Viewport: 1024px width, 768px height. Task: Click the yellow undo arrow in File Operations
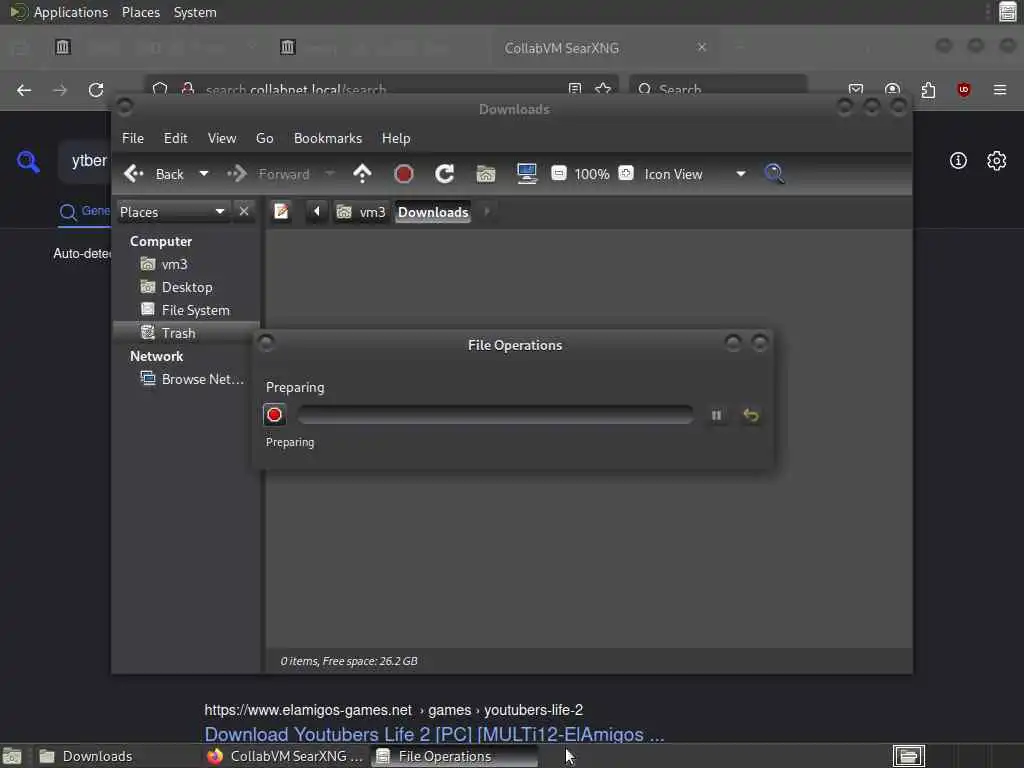click(751, 415)
